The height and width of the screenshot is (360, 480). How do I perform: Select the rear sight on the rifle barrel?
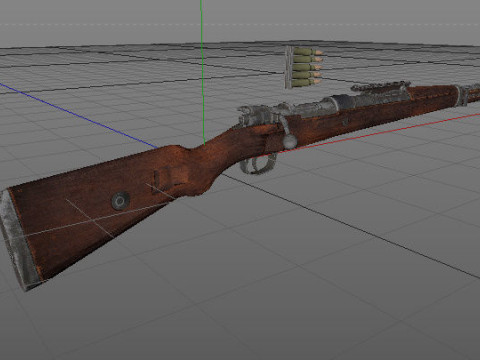click(x=380, y=86)
